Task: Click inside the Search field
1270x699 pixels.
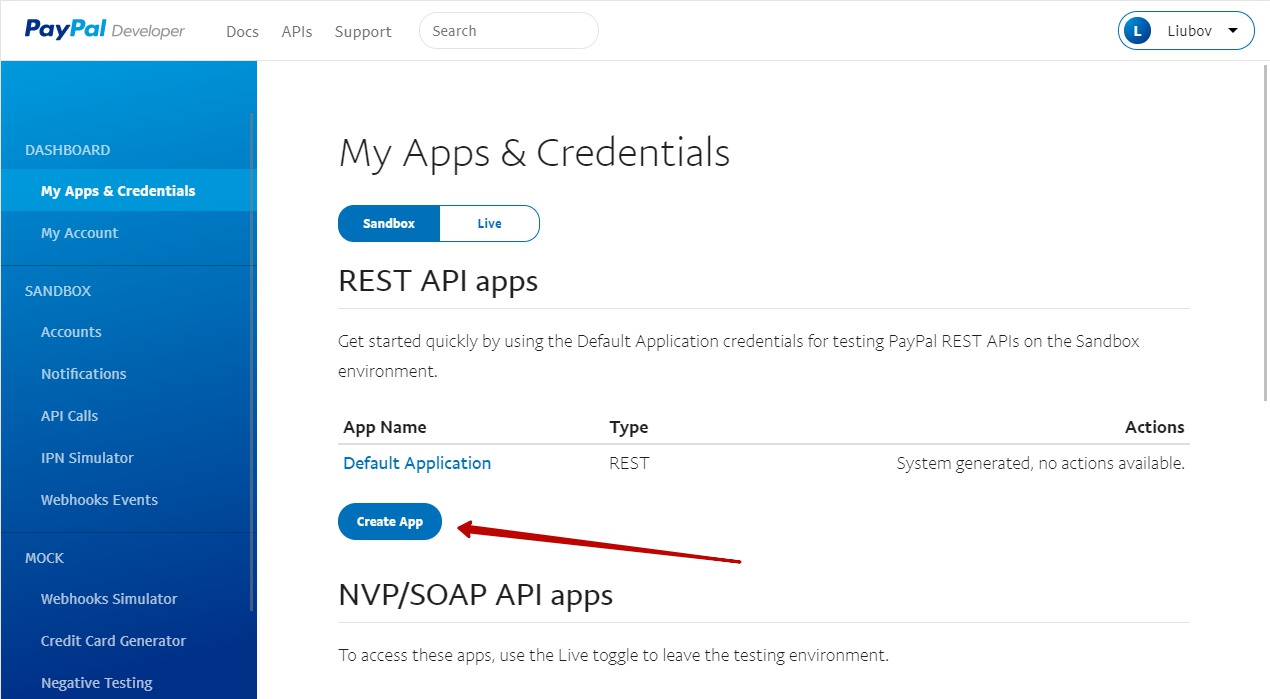Action: pos(508,30)
